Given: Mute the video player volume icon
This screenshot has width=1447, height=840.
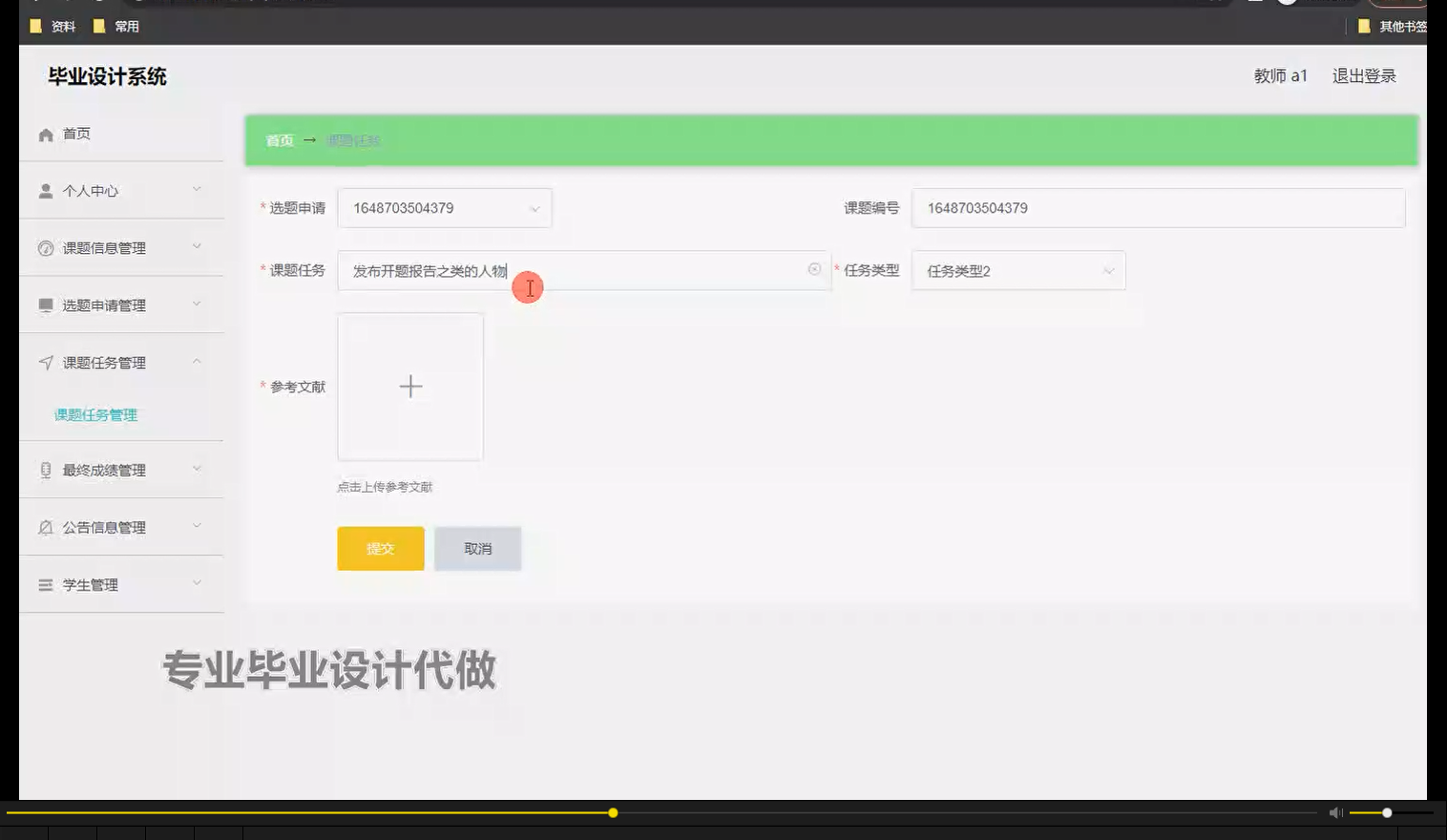Looking at the screenshot, I should click(x=1335, y=811).
